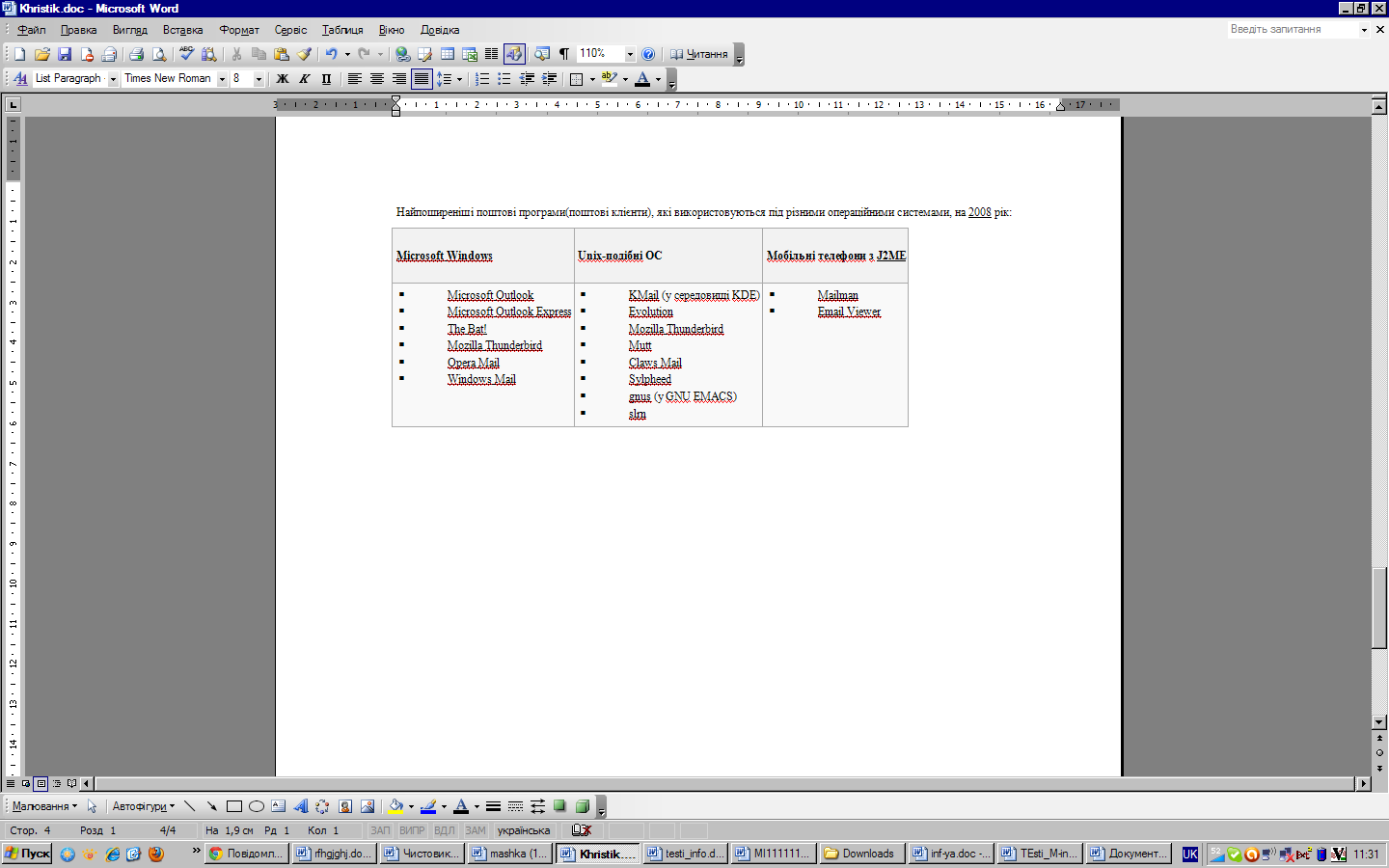
Task: Open Автофігури dropdown
Action: pyautogui.click(x=144, y=806)
